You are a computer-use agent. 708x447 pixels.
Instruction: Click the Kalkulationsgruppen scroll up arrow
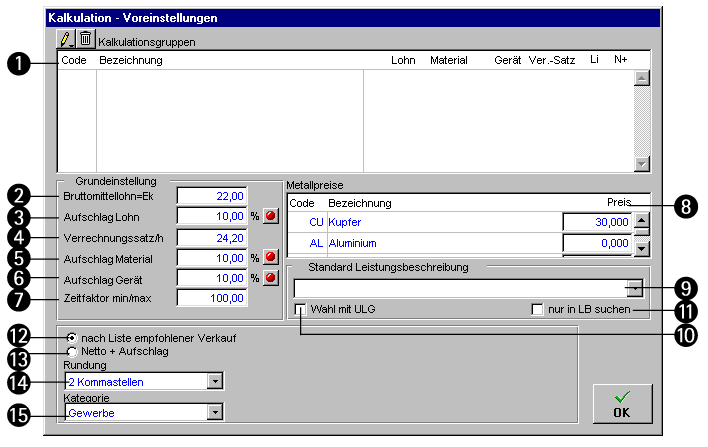coord(642,79)
